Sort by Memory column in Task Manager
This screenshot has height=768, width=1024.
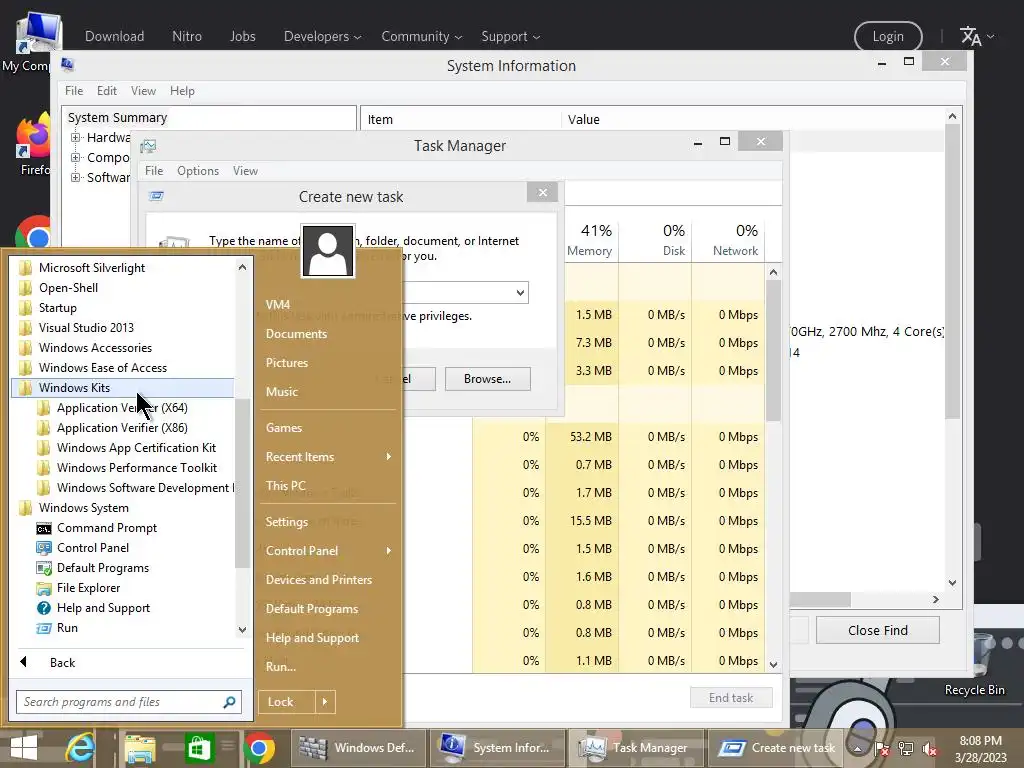pos(589,240)
